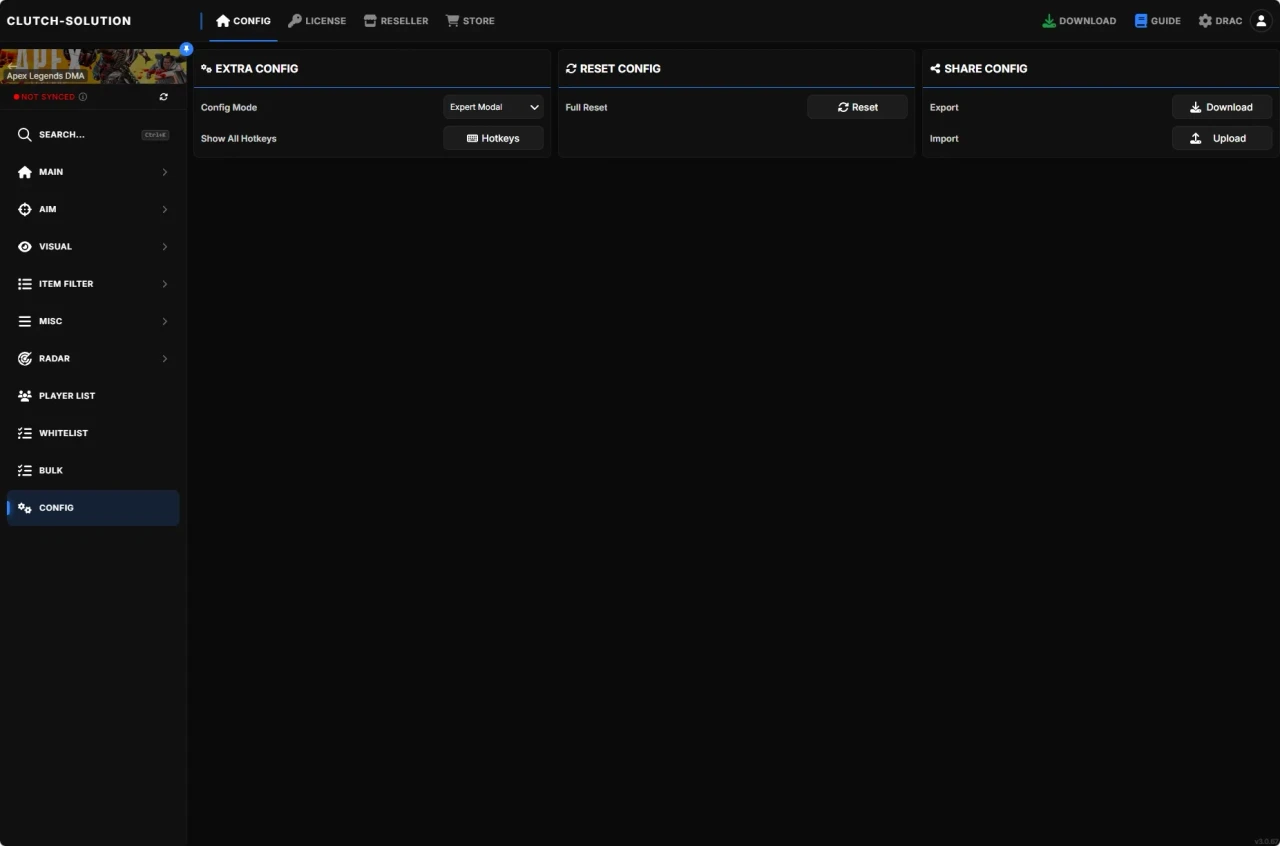
Task: Click the pin badge on the Apex banner
Action: (x=186, y=48)
